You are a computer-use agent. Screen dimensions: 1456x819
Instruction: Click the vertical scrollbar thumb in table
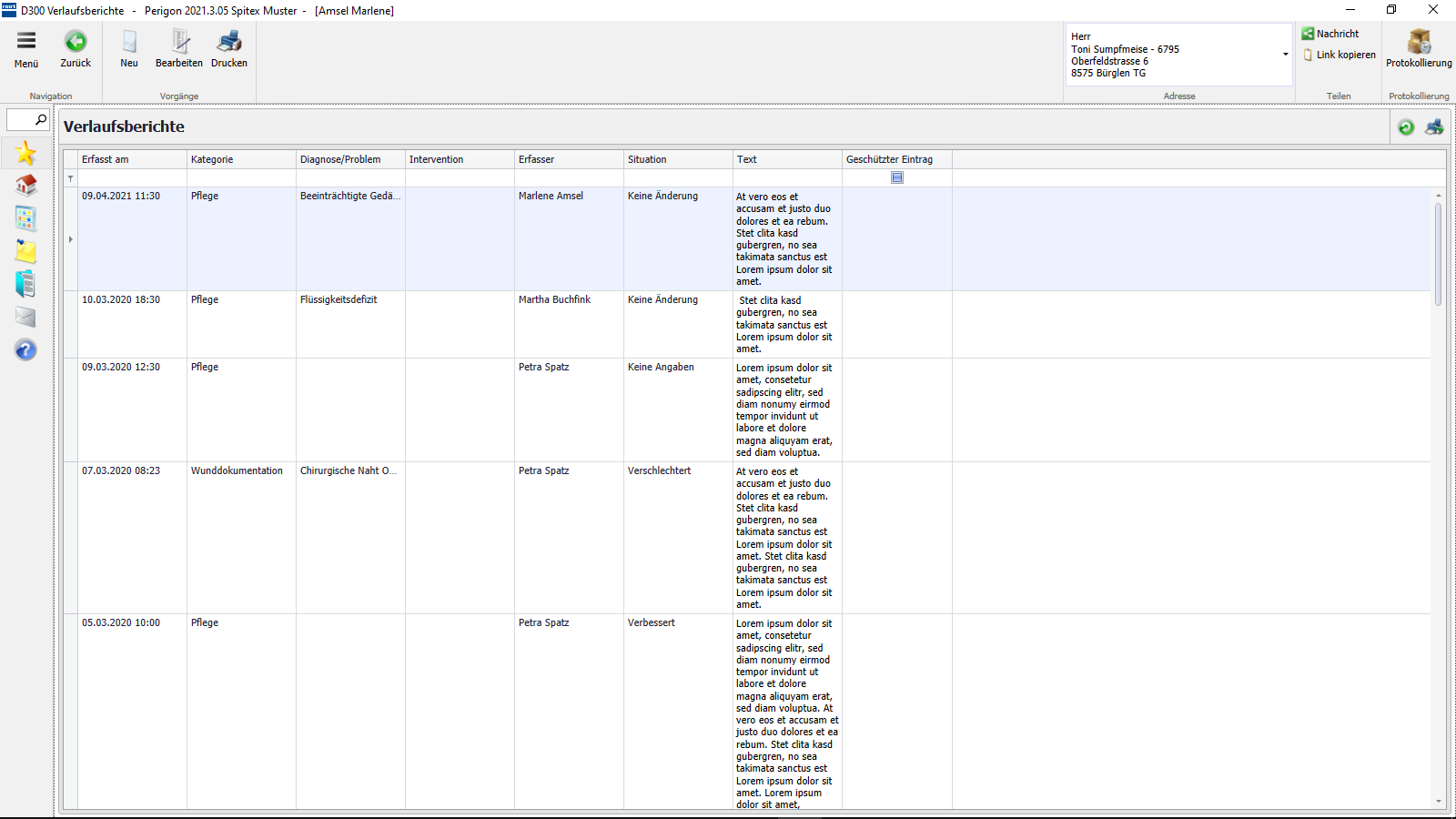[x=1438, y=253]
